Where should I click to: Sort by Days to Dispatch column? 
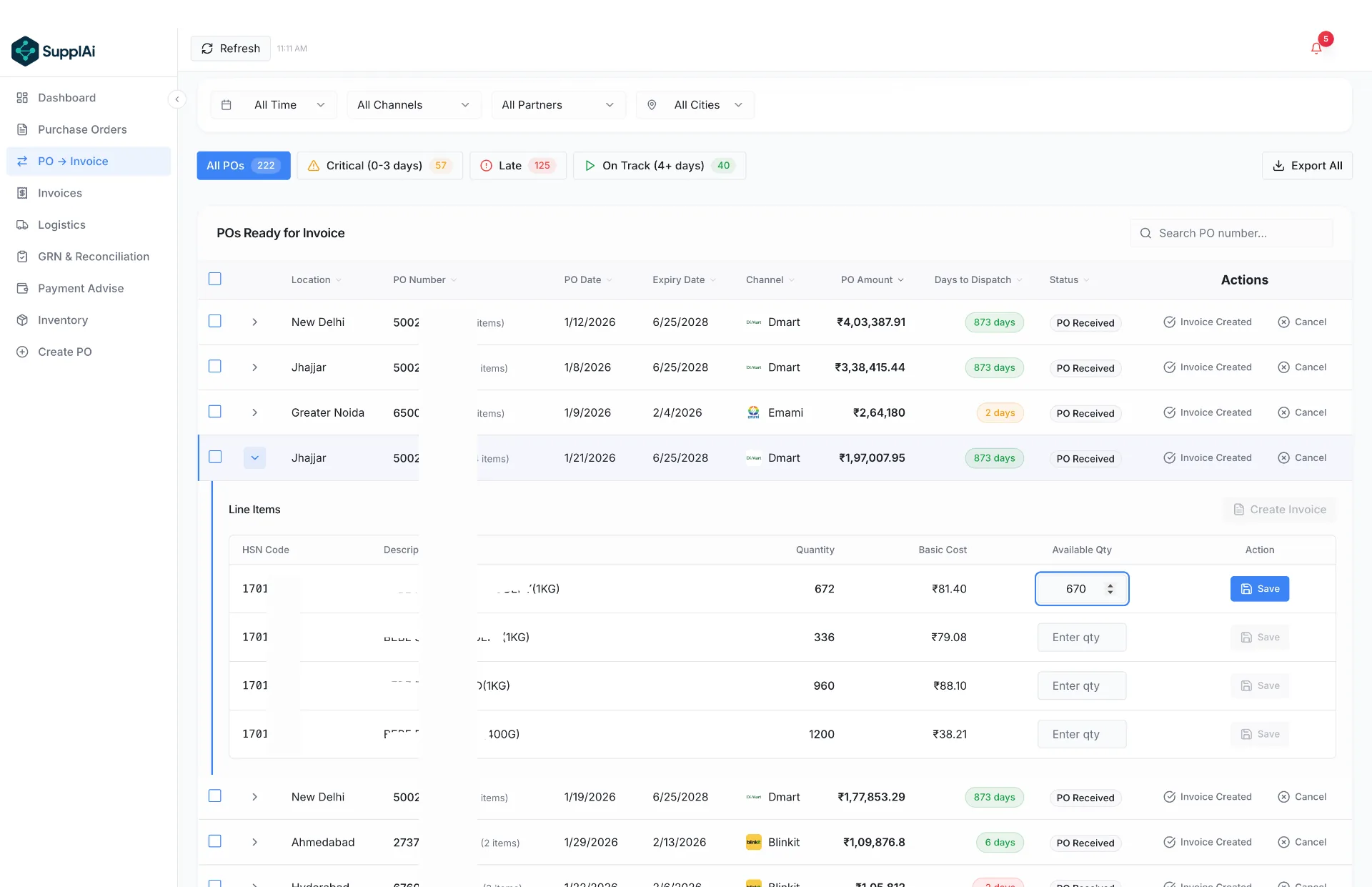[978, 280]
